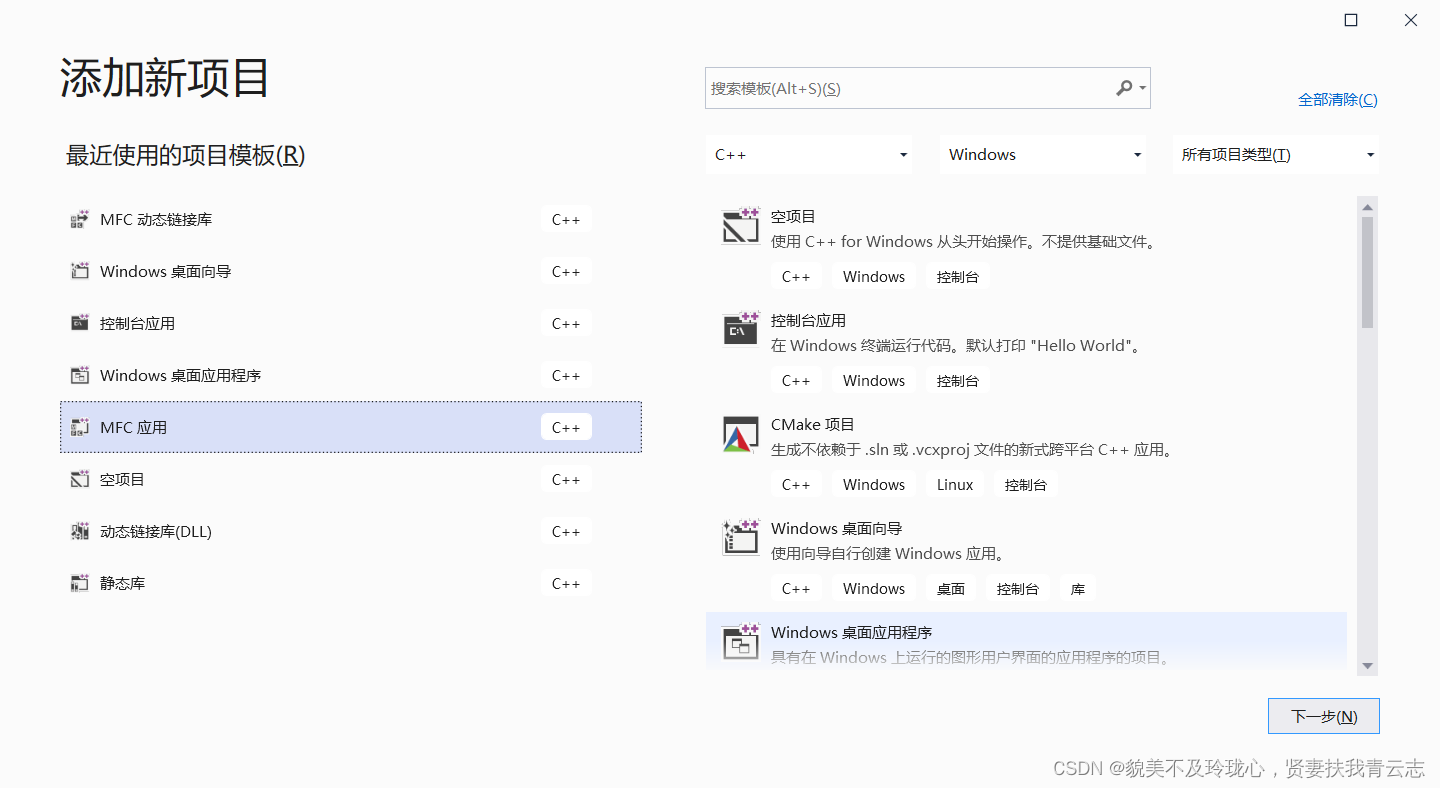Select the Windows 桌面向导 icon

(740, 537)
